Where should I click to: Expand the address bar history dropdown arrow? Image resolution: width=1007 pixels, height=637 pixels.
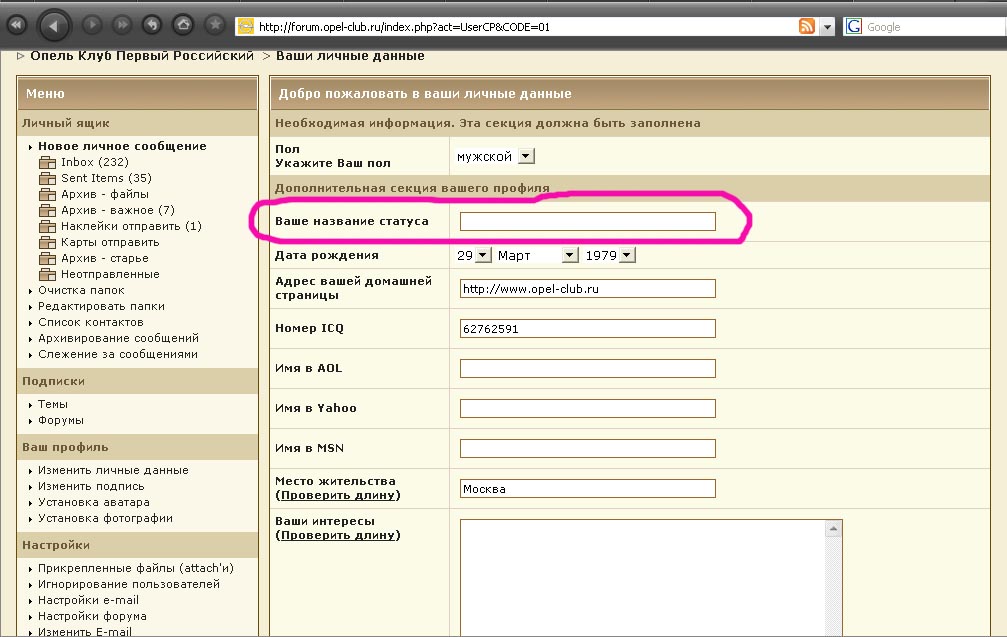tap(827, 28)
